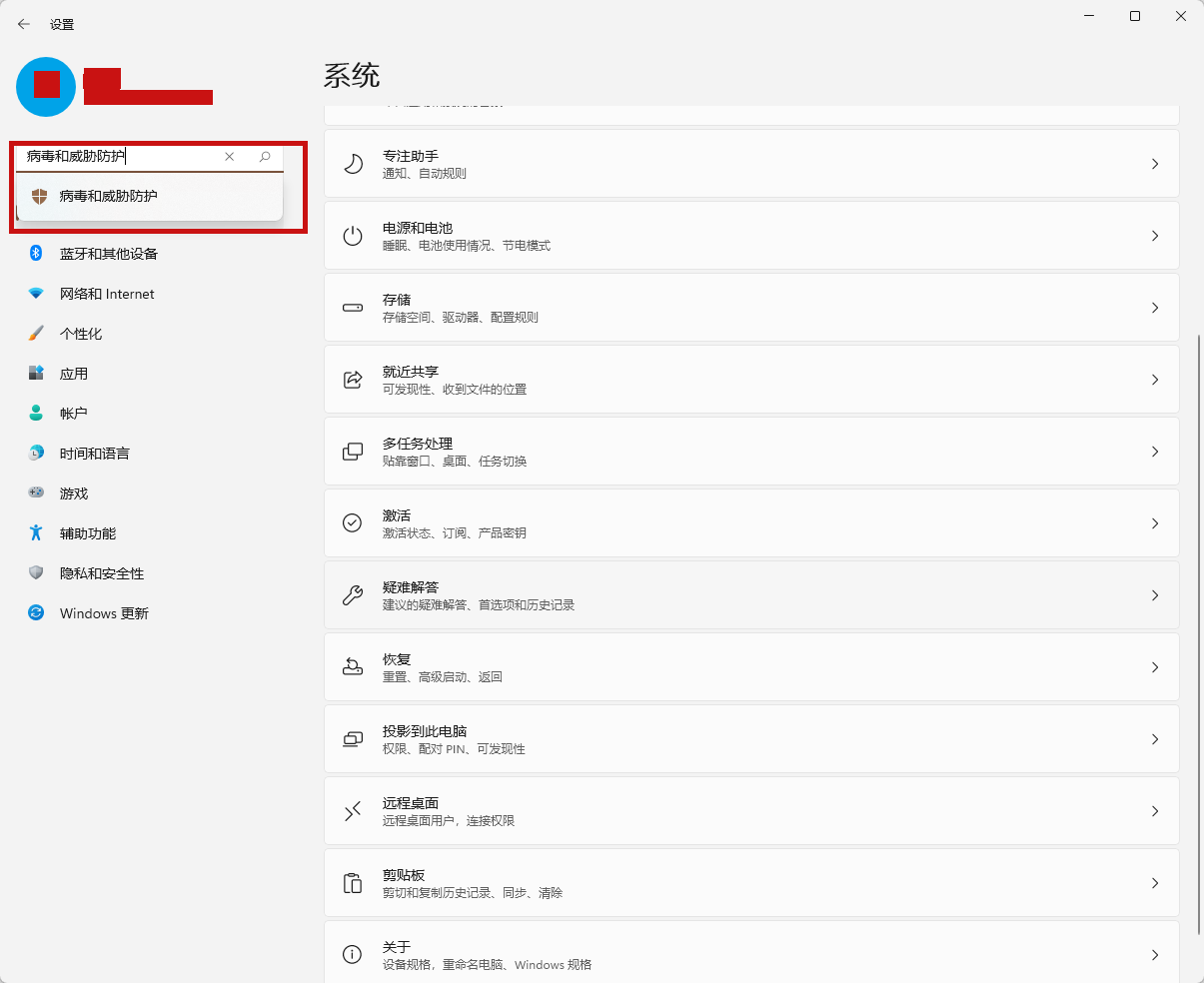Expand 专注助手 using its right chevron
This screenshot has height=983, width=1204.
1155,164
